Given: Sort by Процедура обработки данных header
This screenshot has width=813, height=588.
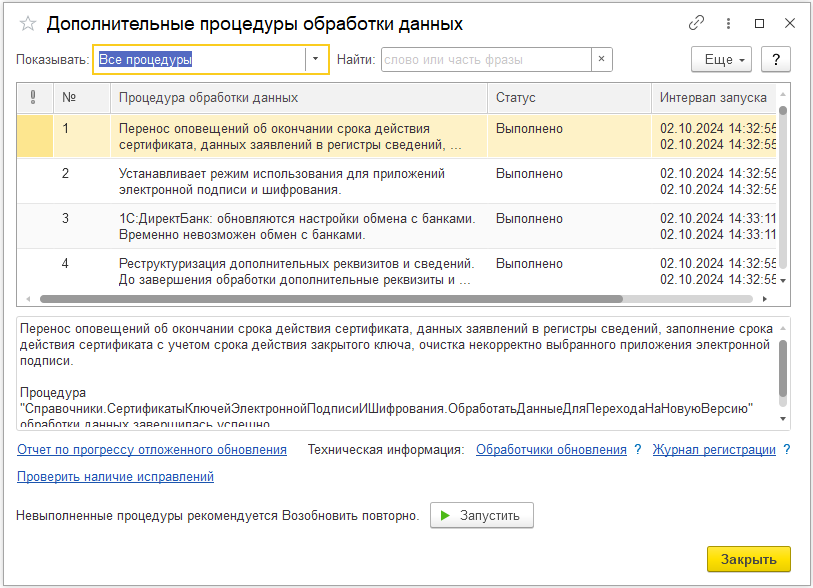Looking at the screenshot, I should (299, 97).
